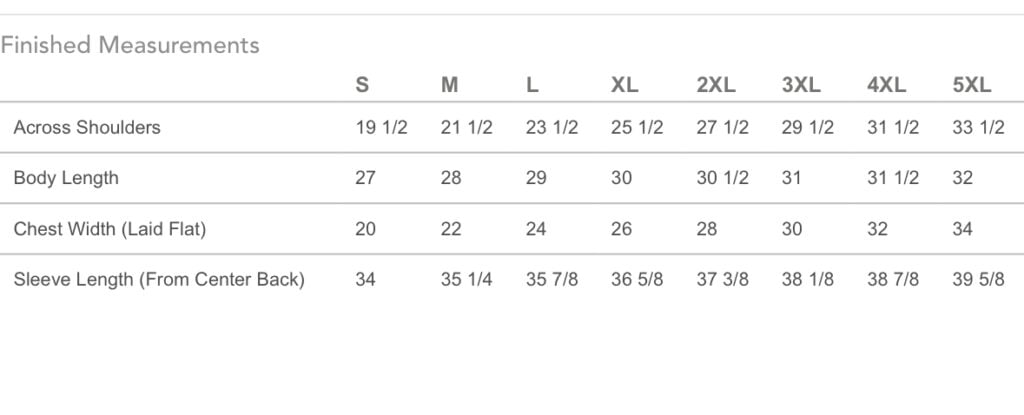The image size is (1024, 415).
Task: Click sleeve length 38 1/8 for 3XL
Action: click(808, 280)
